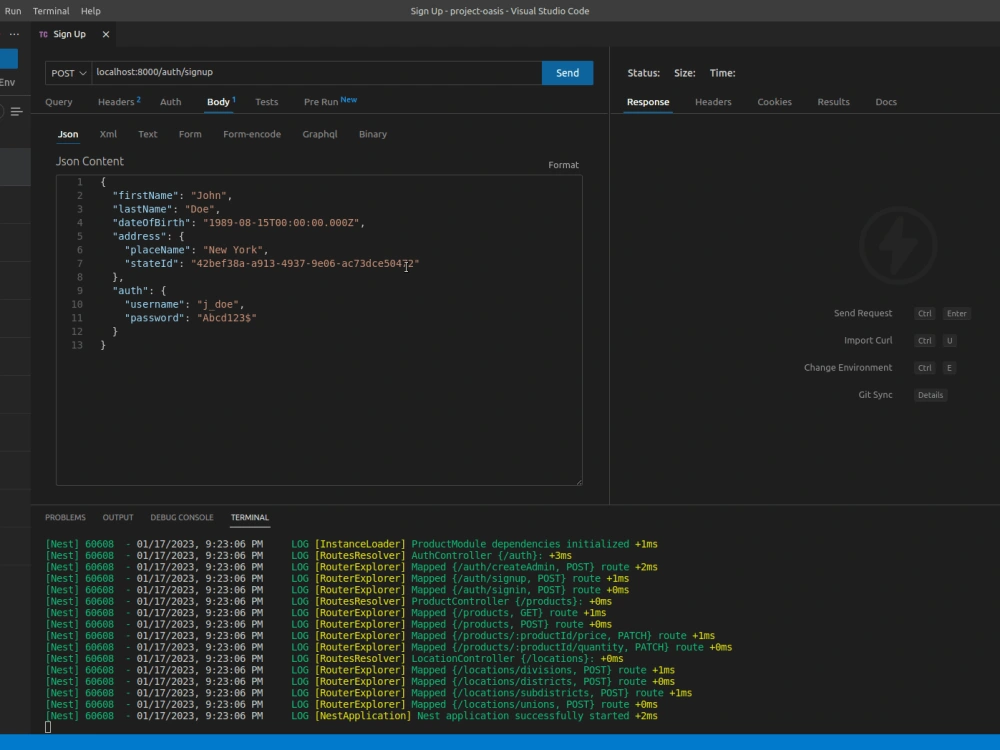The image size is (1000, 750).
Task: Open the response Headers tab
Action: [713, 102]
